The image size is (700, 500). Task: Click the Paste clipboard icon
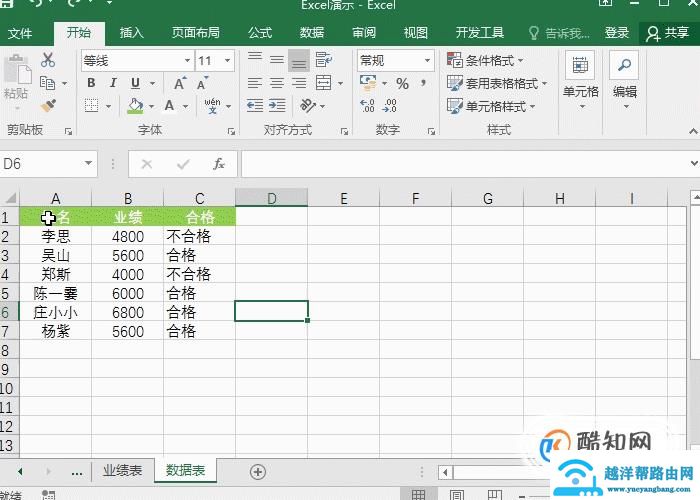point(17,70)
